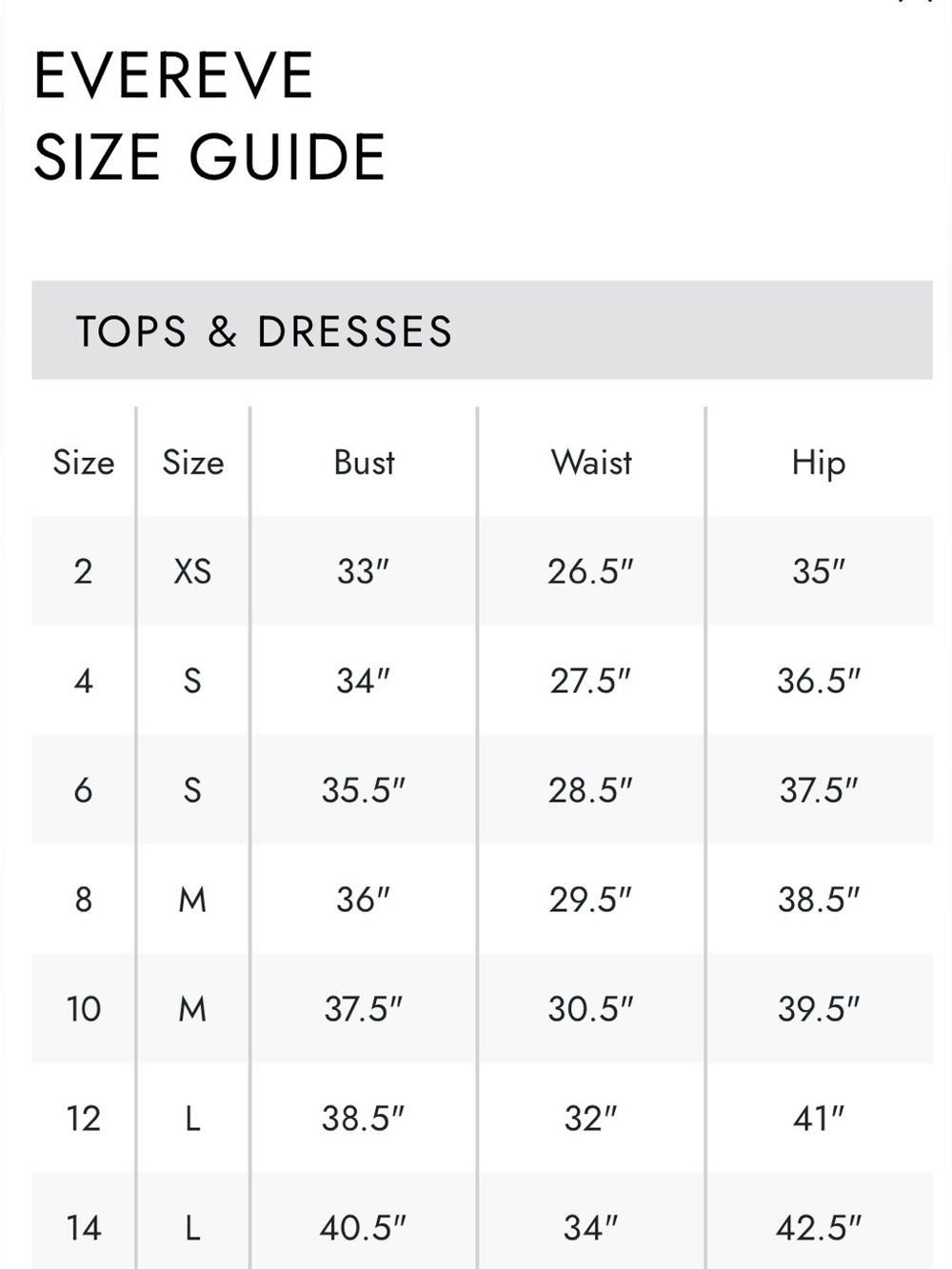The image size is (952, 1269).
Task: Click the Bust column header
Action: pyautogui.click(x=364, y=463)
